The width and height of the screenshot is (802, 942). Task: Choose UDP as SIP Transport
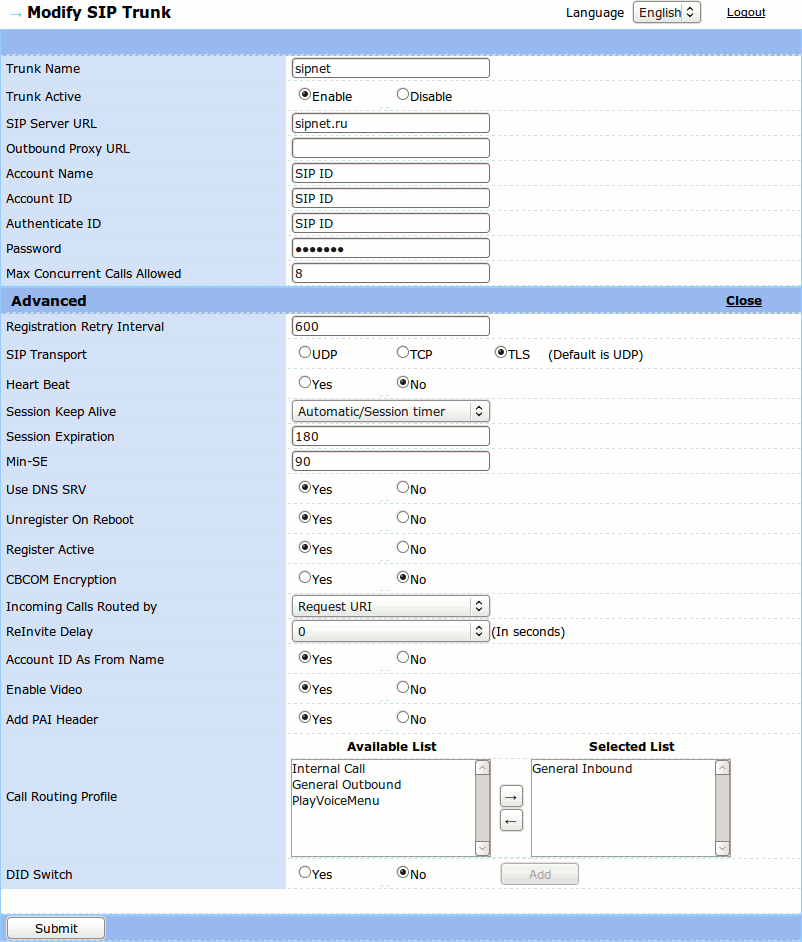(305, 352)
